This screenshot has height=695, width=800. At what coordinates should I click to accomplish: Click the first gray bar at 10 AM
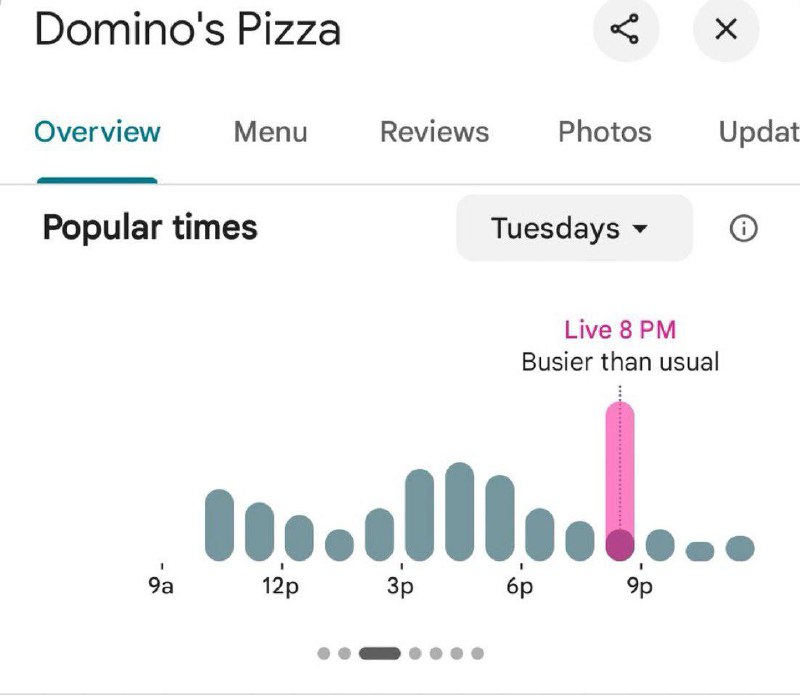click(x=219, y=525)
